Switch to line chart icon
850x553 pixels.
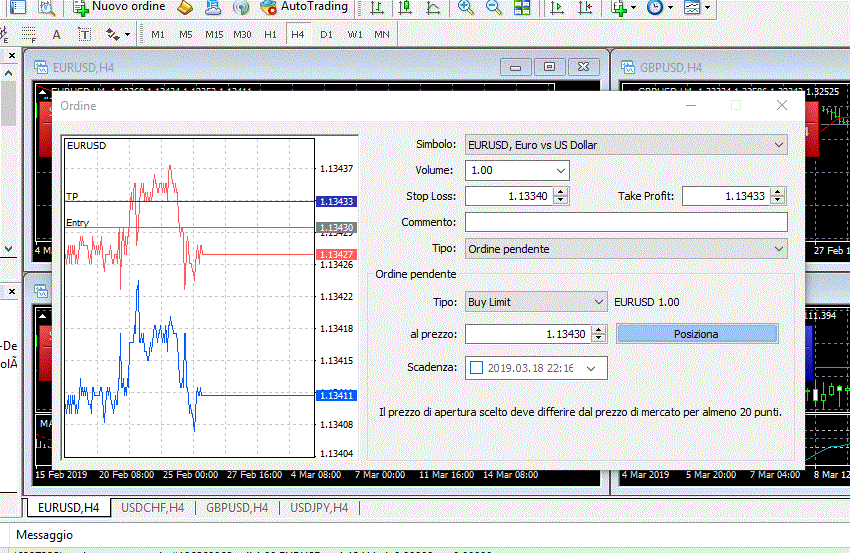(432, 8)
